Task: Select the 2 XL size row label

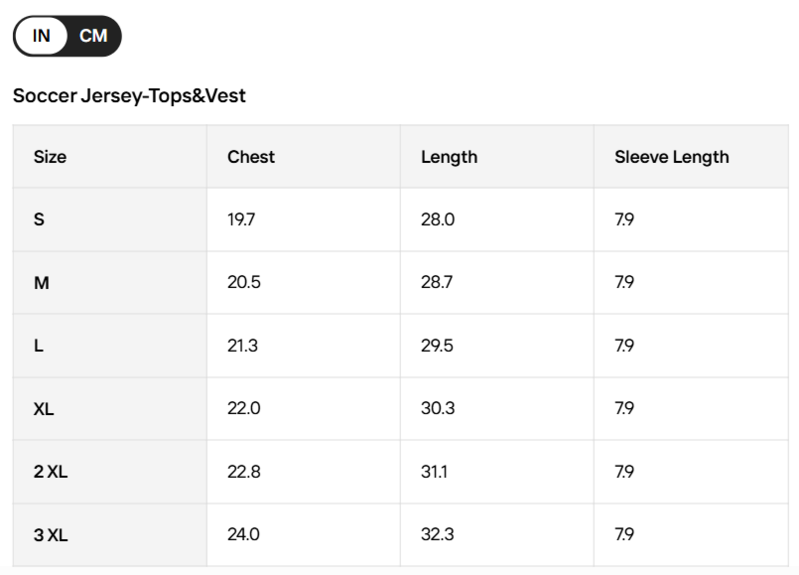Action: coord(50,472)
